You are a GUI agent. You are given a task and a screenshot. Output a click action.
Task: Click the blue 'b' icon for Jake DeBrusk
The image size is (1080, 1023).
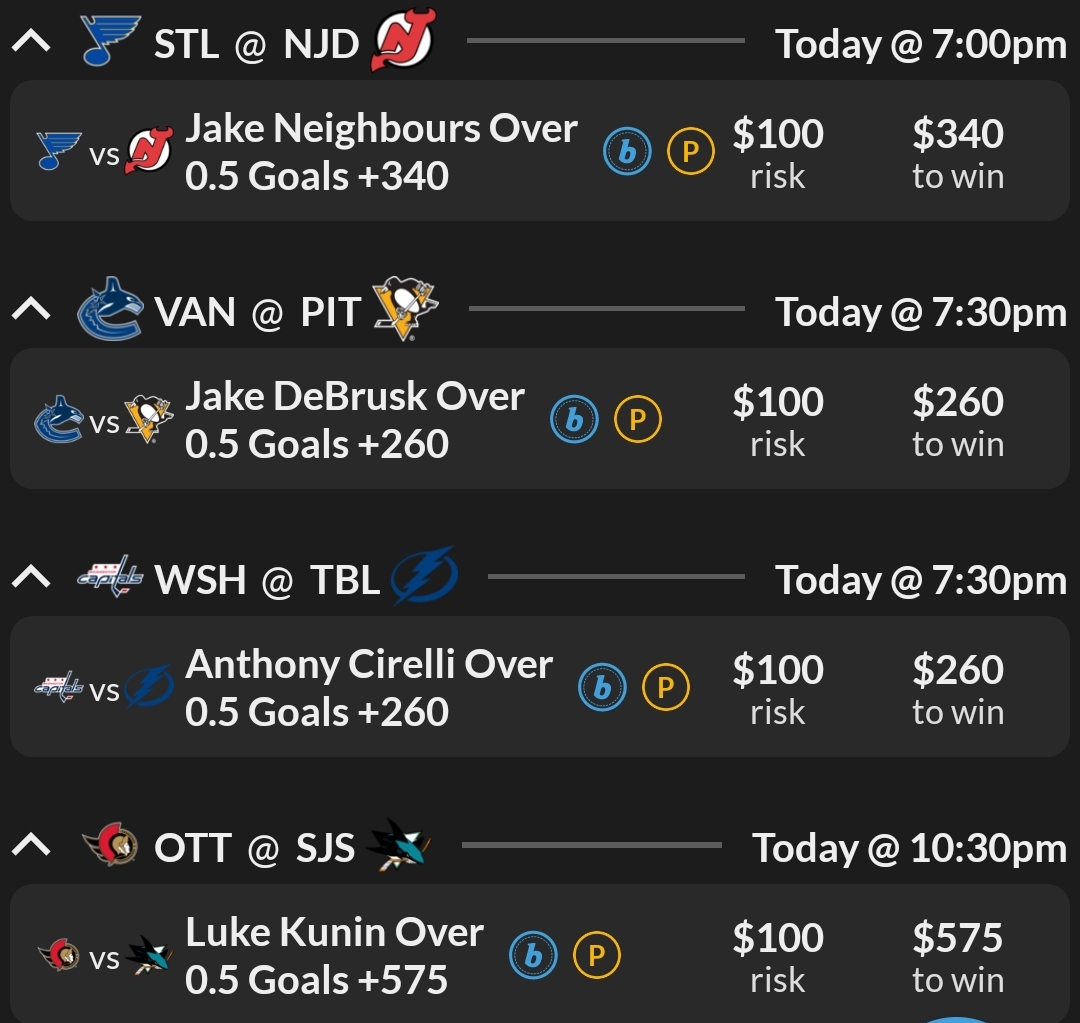574,421
